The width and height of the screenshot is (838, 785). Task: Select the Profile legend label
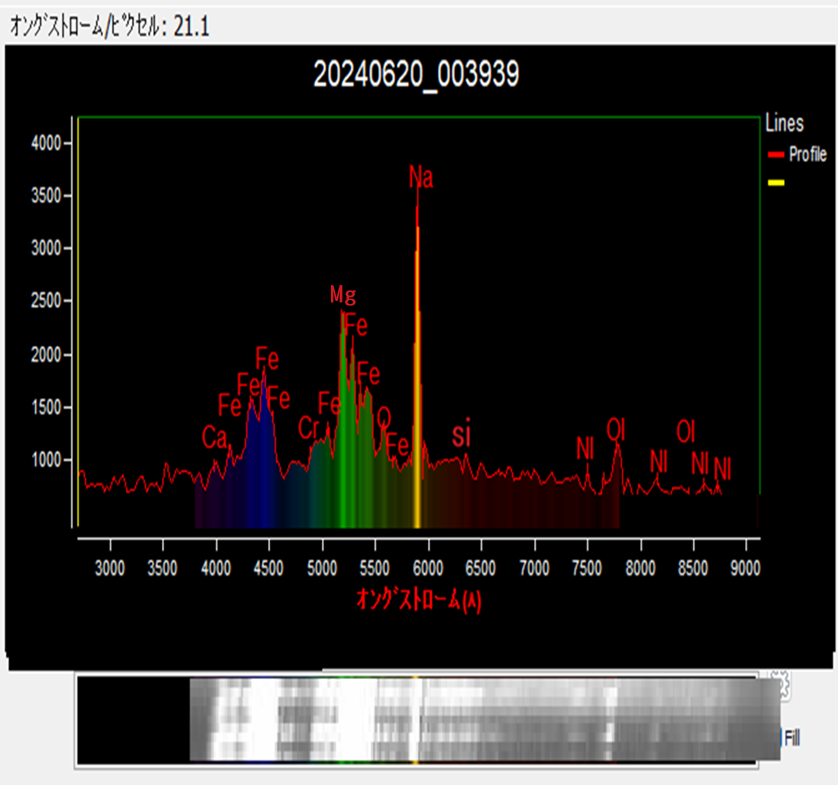tap(807, 155)
